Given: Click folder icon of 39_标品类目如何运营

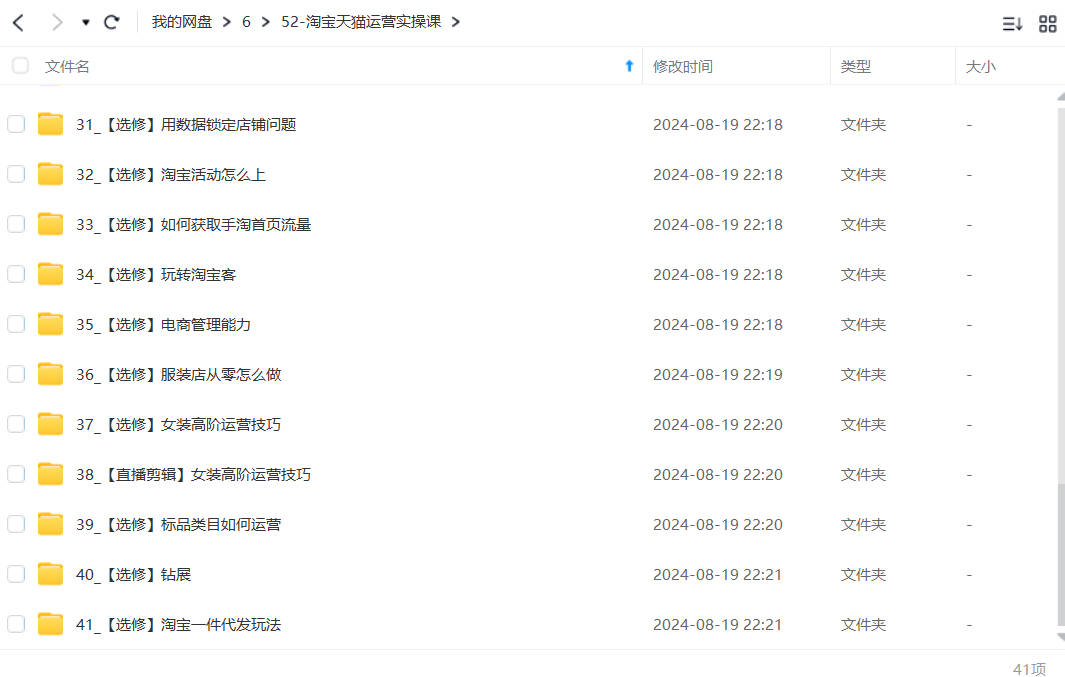Looking at the screenshot, I should 50,524.
